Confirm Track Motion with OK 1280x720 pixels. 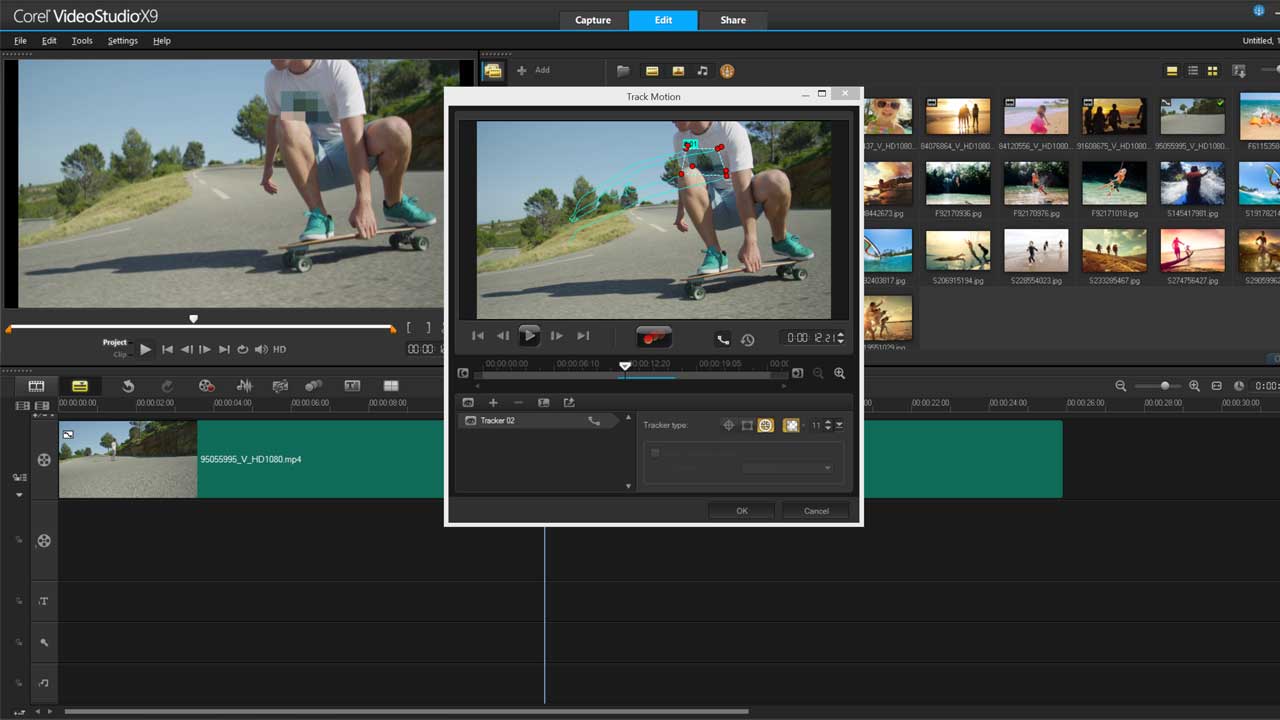point(741,511)
